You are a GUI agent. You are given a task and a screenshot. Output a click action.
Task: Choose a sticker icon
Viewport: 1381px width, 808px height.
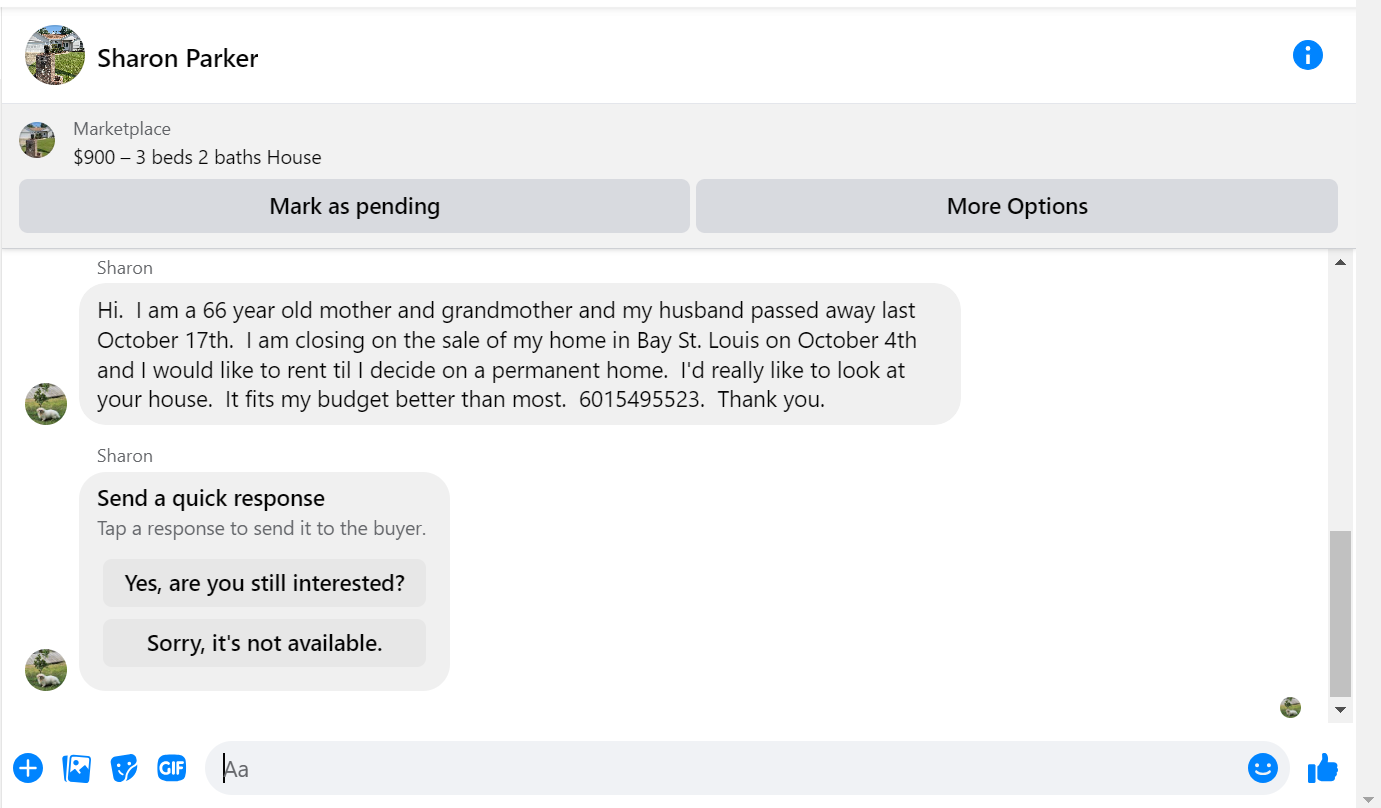tap(124, 768)
